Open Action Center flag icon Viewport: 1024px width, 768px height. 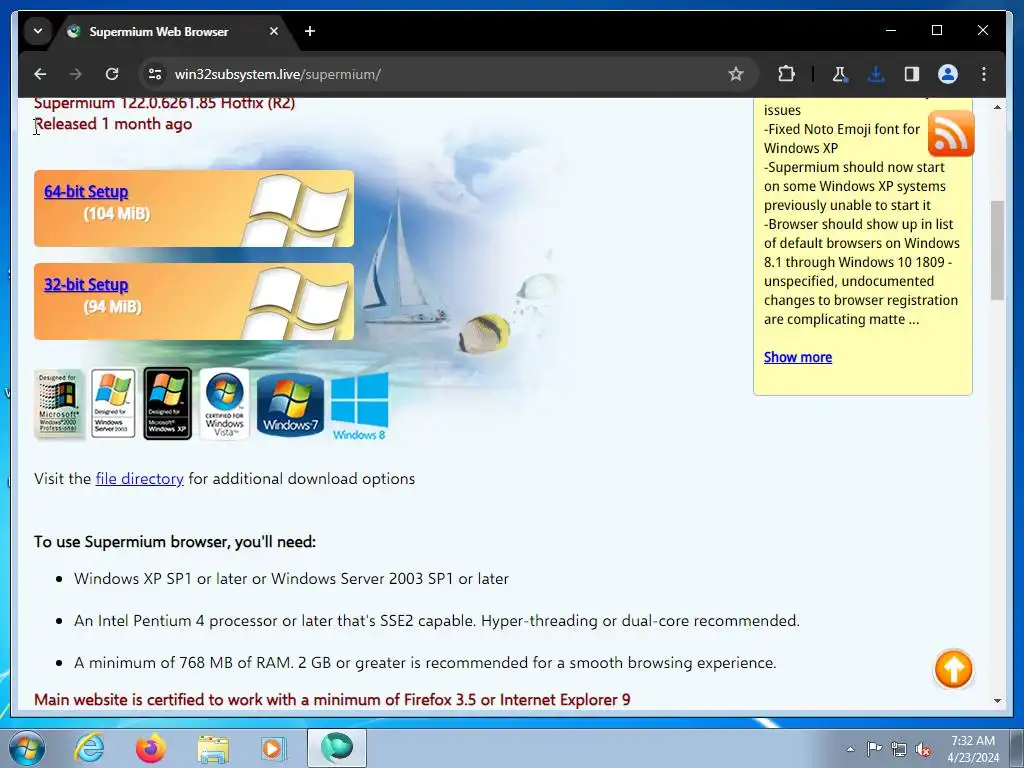[x=874, y=749]
